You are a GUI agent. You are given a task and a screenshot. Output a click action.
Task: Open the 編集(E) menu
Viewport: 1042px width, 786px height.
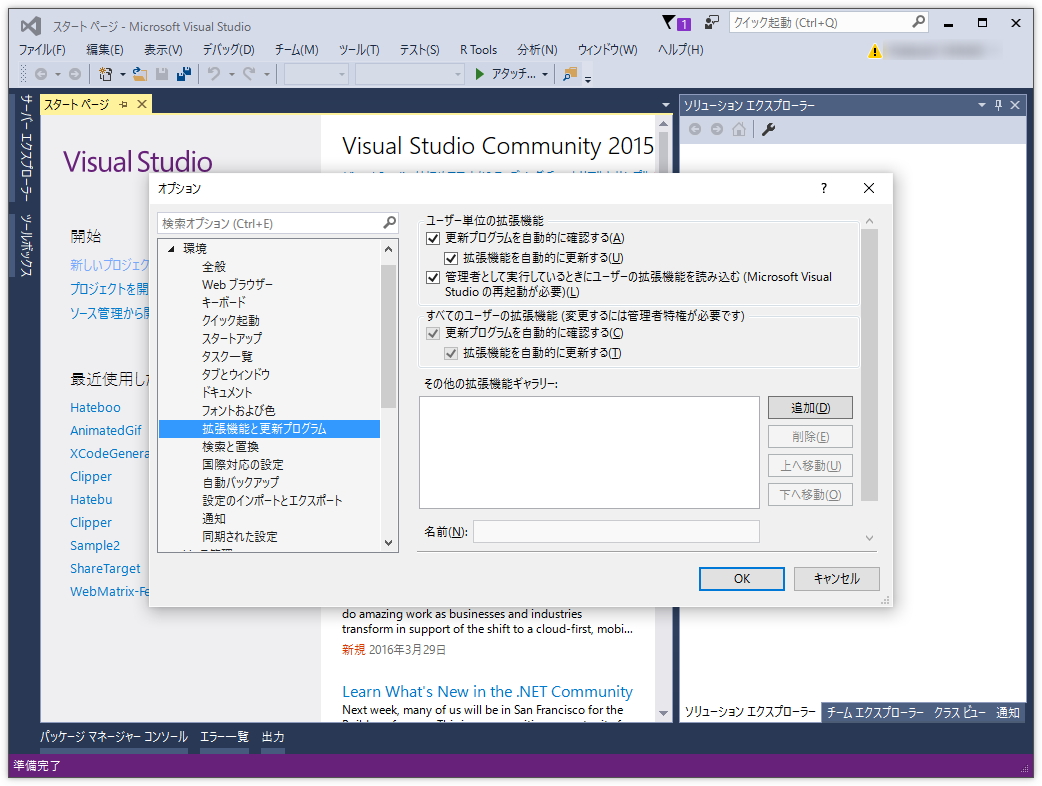pos(104,50)
